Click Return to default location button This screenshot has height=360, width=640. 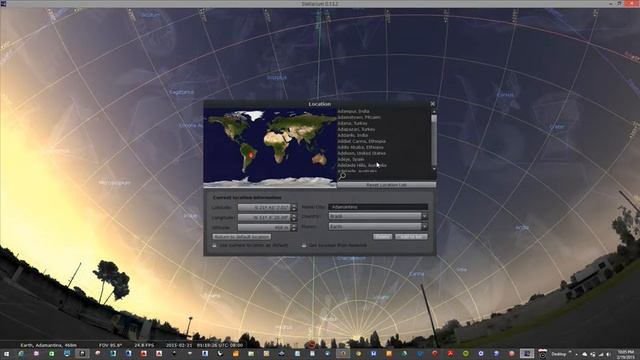(x=242, y=237)
